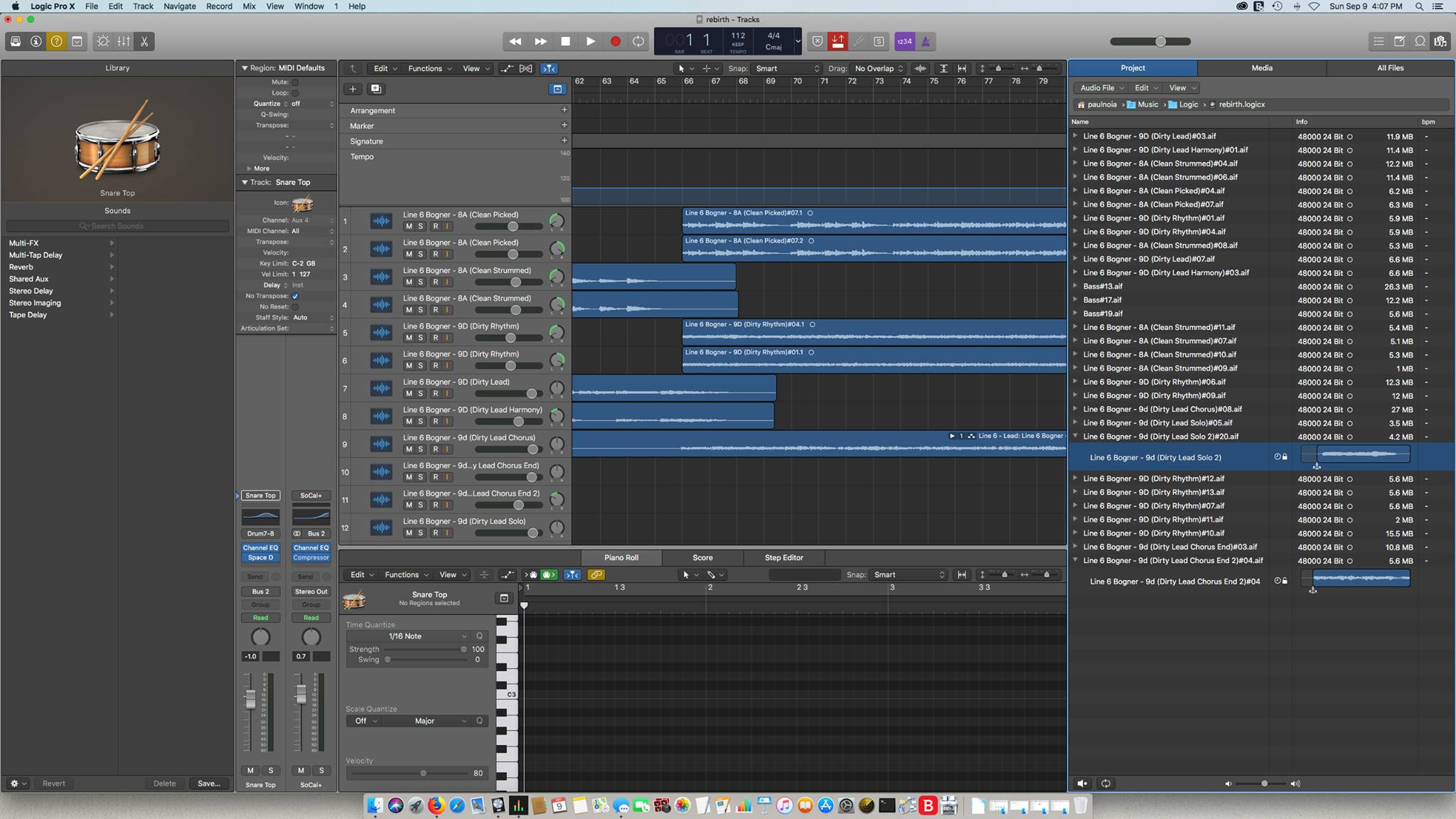Open the Browsers media button
The height and width of the screenshot is (819, 1456).
click(1440, 41)
